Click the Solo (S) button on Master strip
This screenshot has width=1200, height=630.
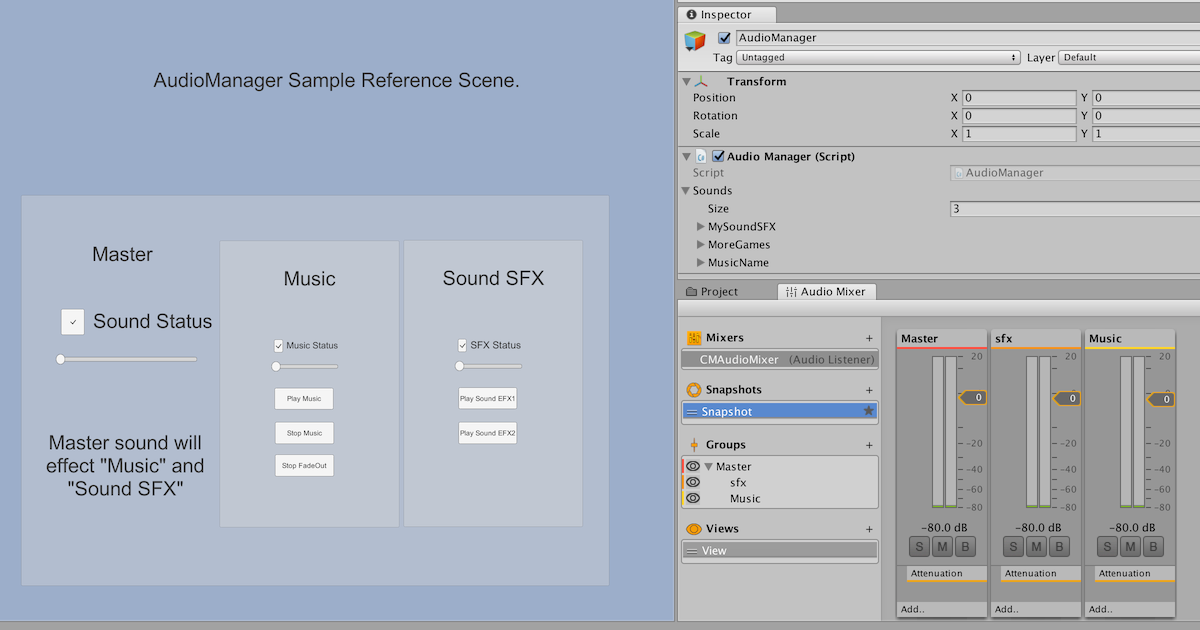pos(918,546)
